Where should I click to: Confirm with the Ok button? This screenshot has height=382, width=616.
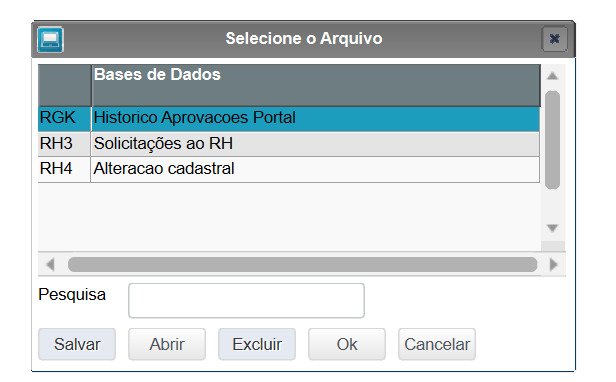click(x=347, y=344)
